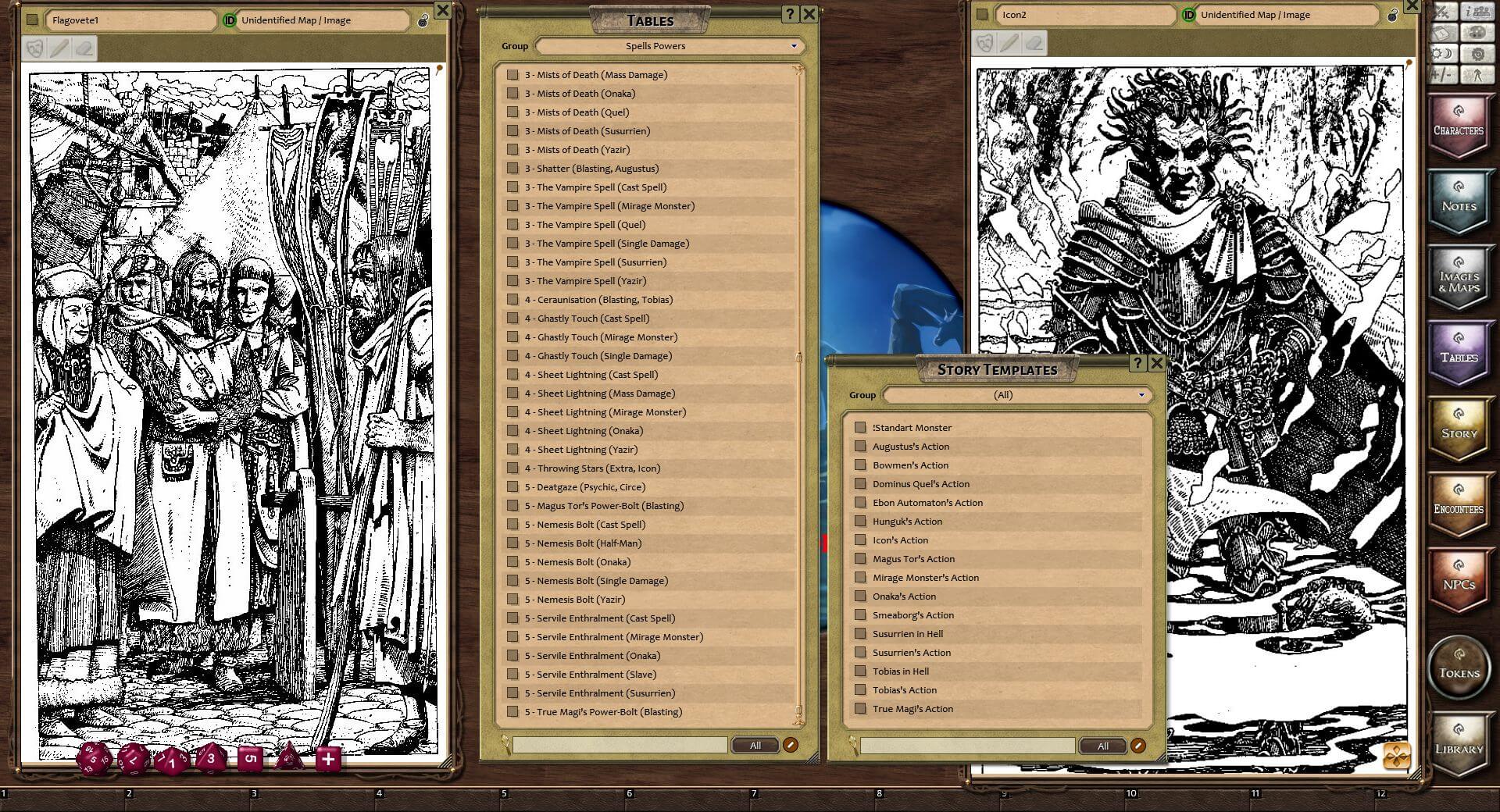This screenshot has height=812, width=1500.
Task: Expand the Story Templates Group dropdown
Action: [1016, 395]
